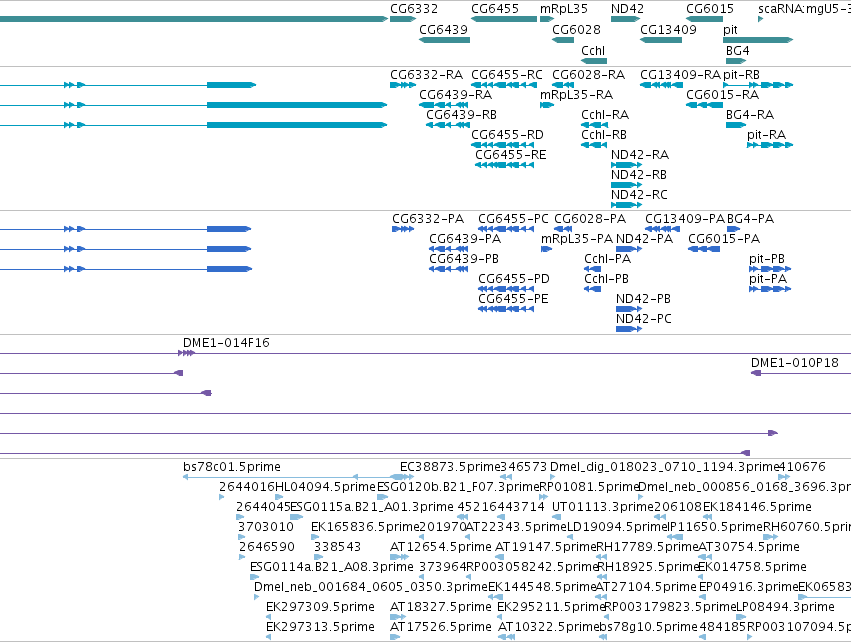Click the CG13409 gene label
Viewport: 851px width, 642px height.
tap(668, 29)
